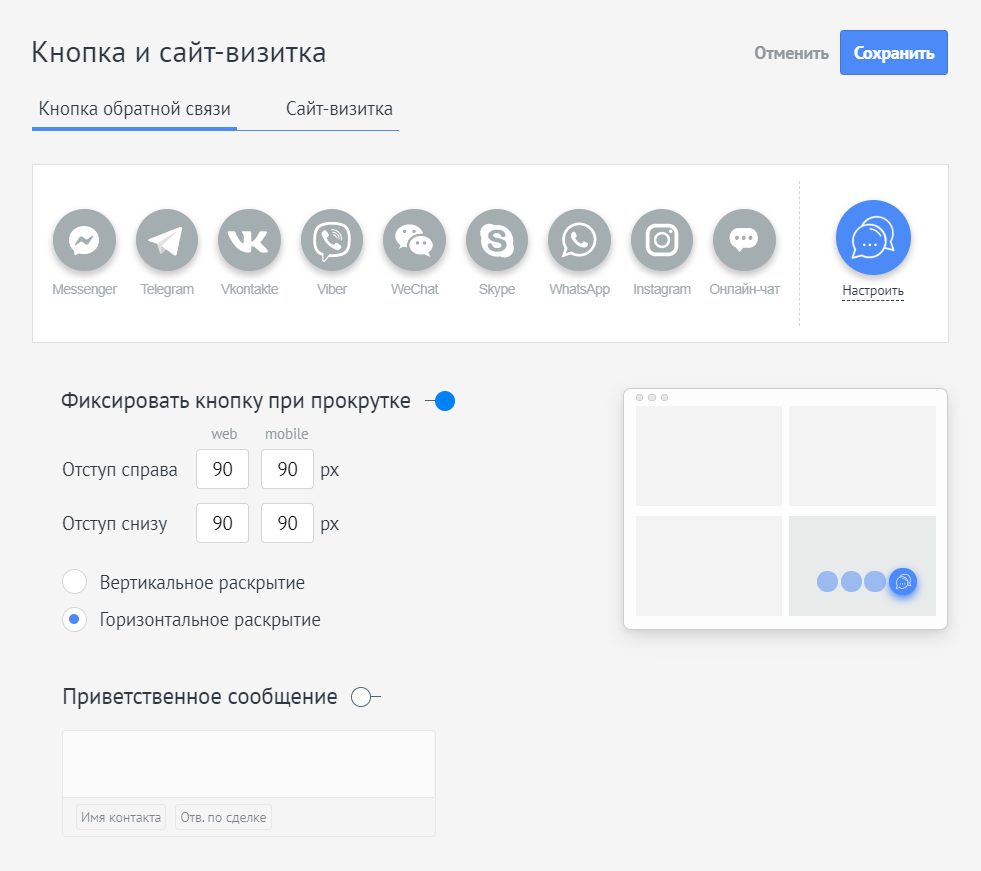Click the greeting message text area

coord(249,764)
